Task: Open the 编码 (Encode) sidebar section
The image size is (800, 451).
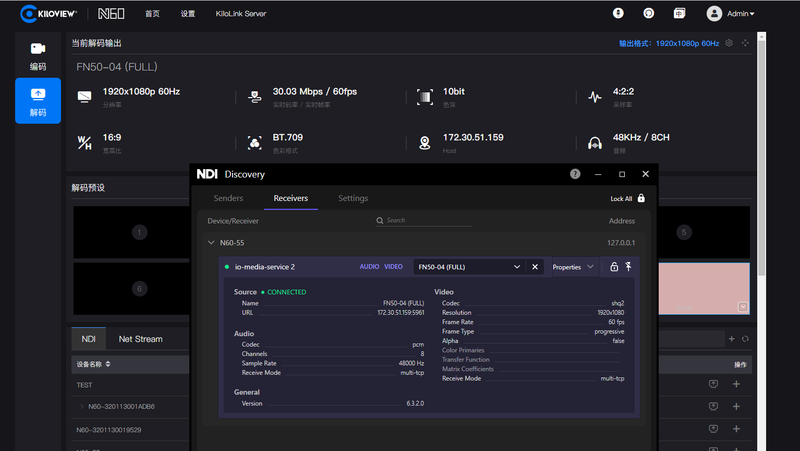Action: 38,56
